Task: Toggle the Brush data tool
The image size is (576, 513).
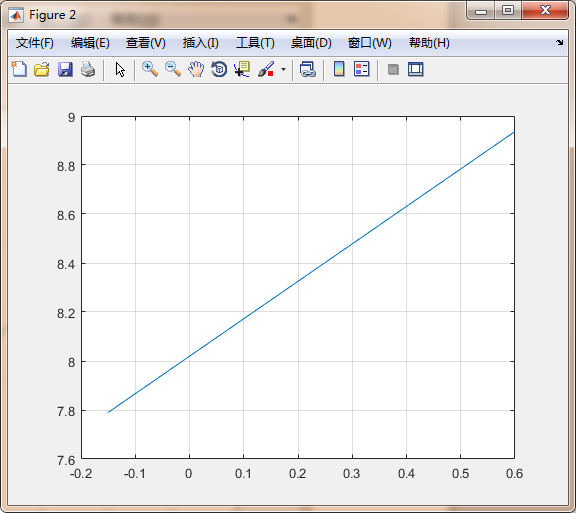Action: tap(266, 69)
